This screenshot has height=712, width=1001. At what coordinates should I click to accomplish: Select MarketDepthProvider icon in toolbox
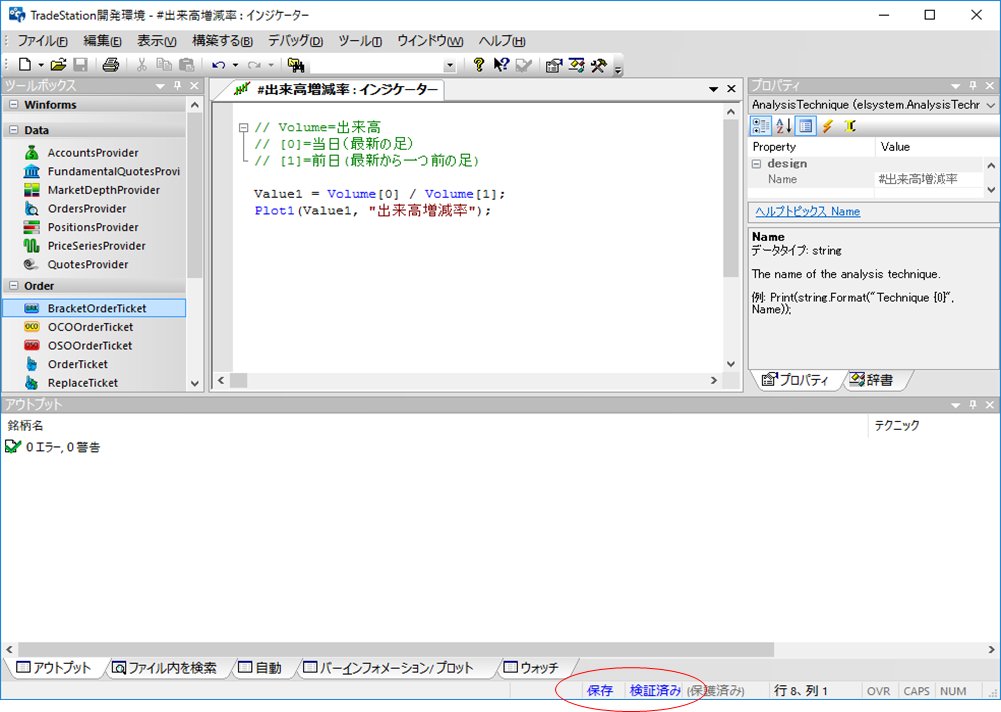coord(31,190)
